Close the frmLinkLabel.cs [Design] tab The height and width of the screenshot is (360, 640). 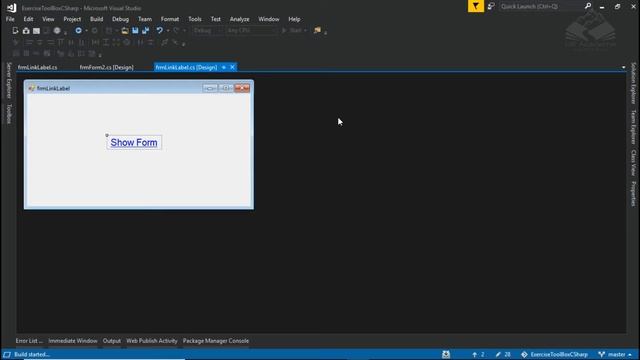pos(232,67)
